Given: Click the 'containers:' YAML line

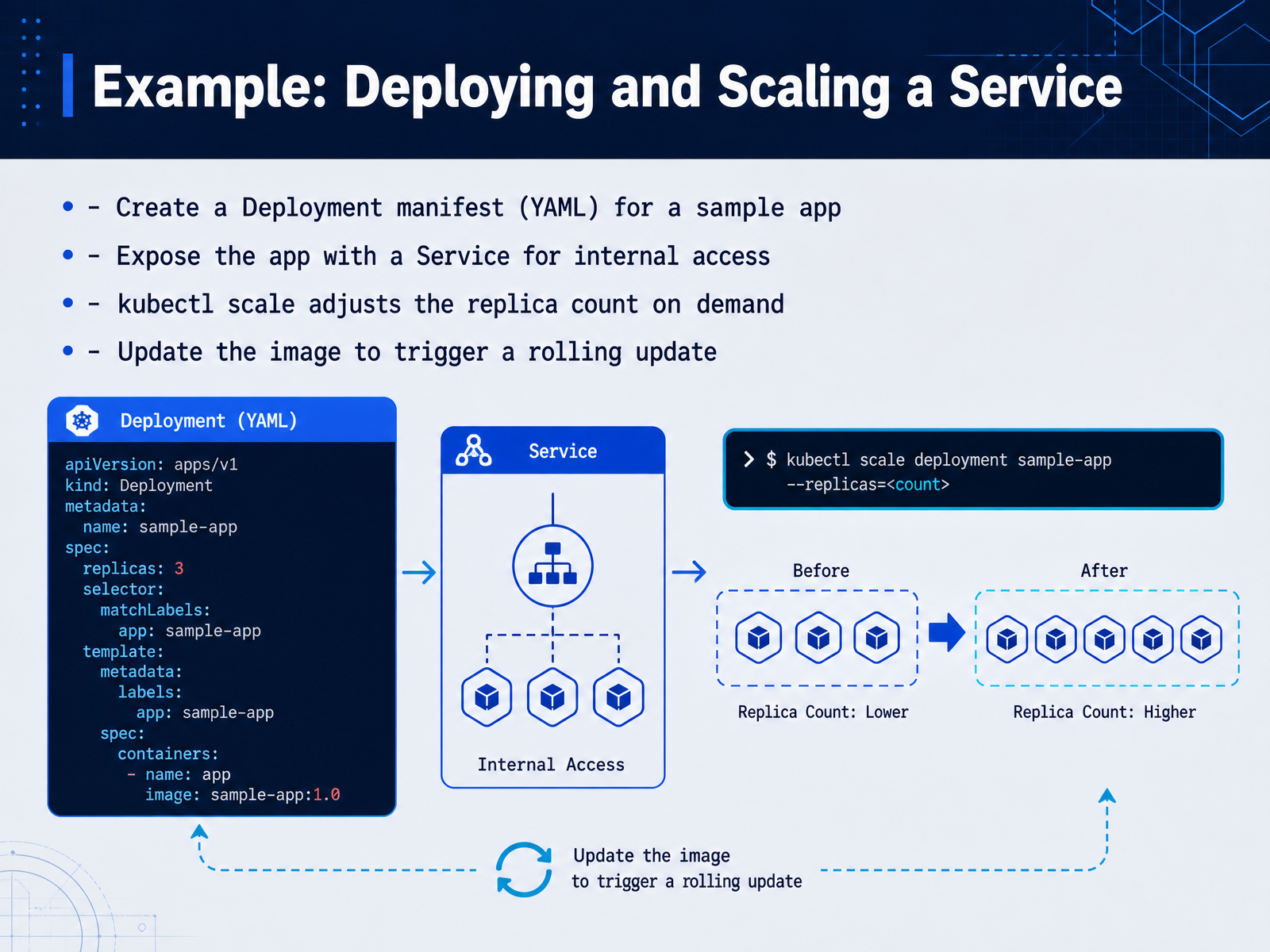Looking at the screenshot, I should [x=168, y=754].
